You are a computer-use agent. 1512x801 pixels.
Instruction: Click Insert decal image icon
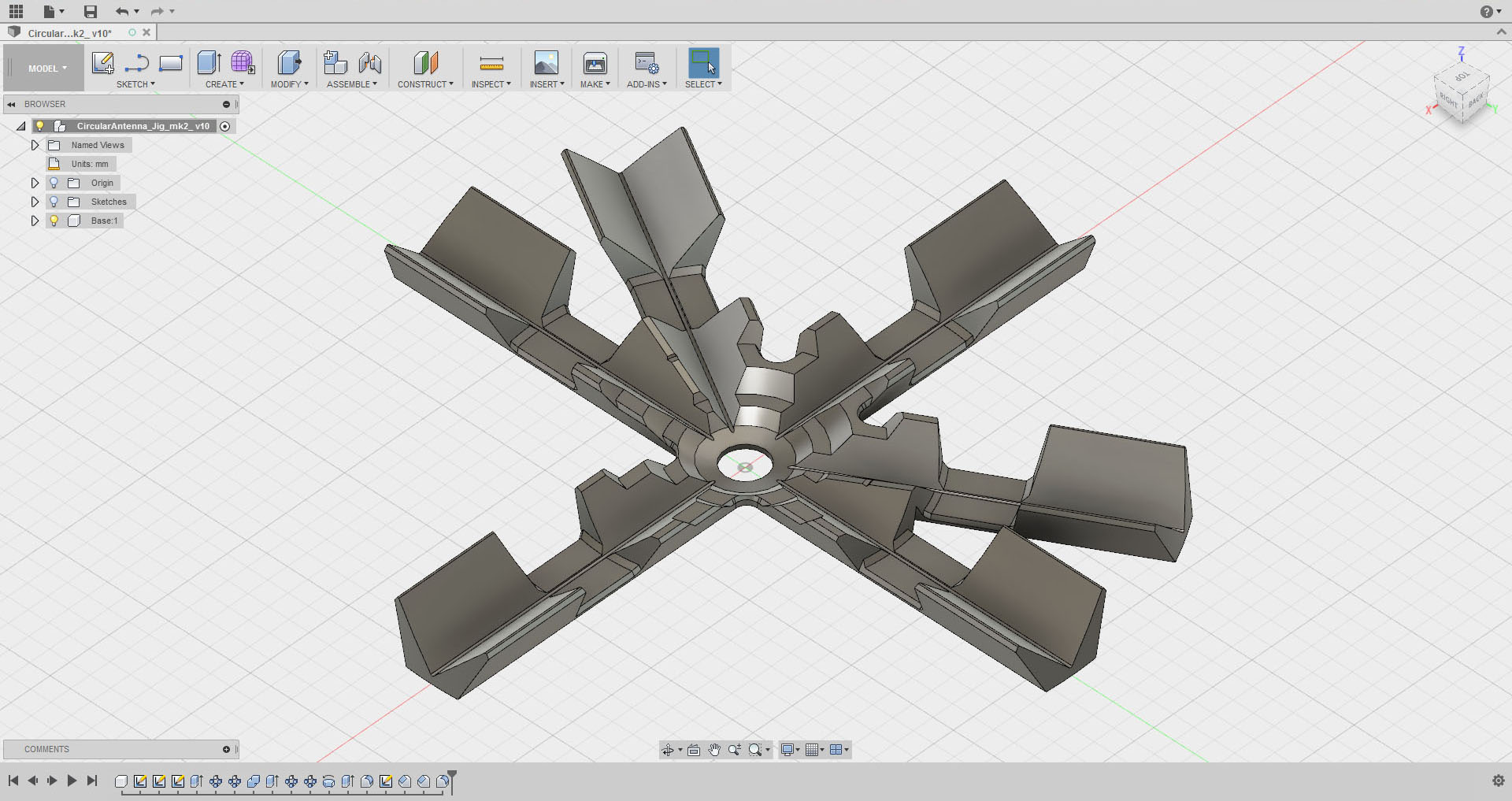tap(547, 62)
